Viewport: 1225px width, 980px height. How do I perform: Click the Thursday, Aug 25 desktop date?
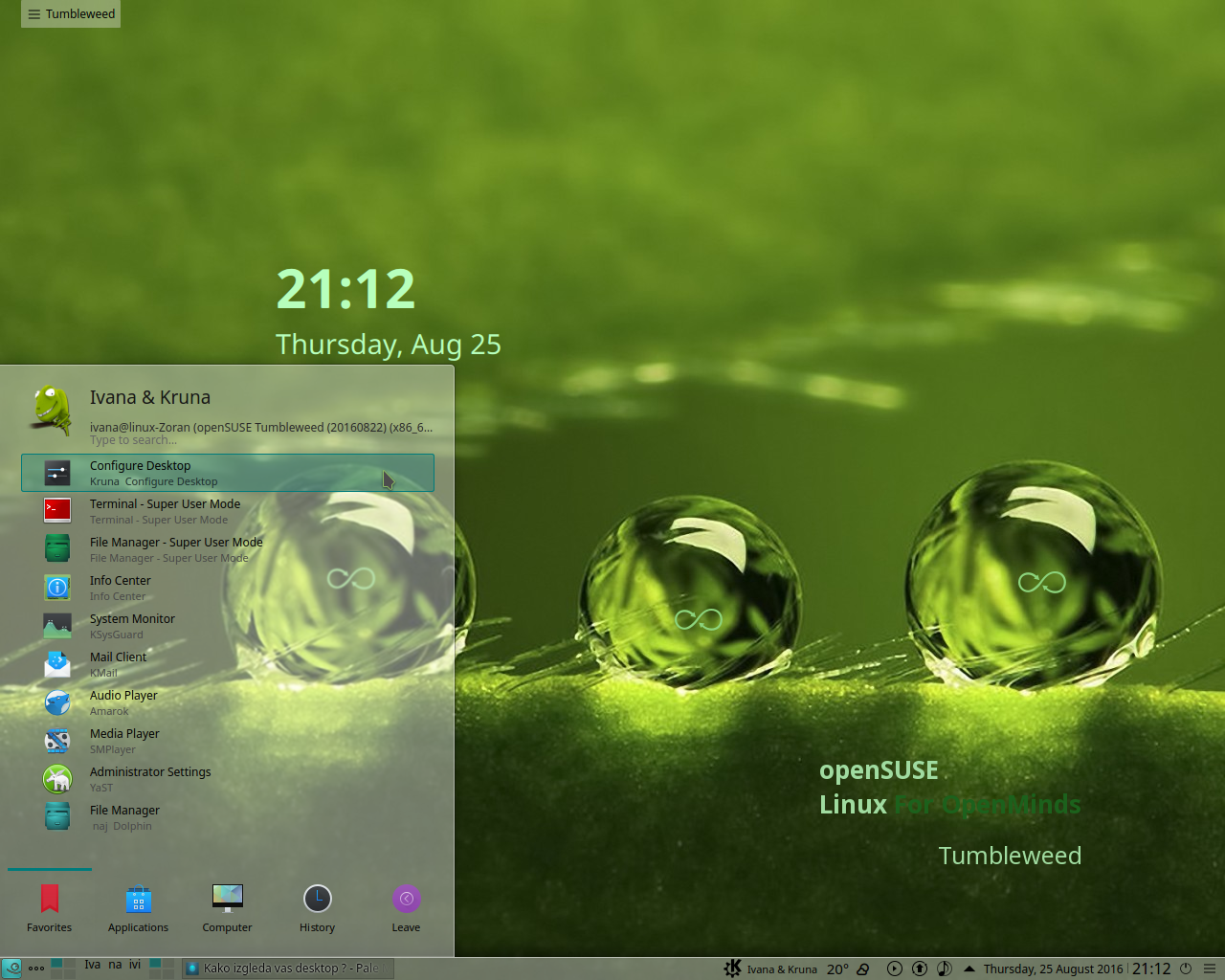(x=389, y=345)
